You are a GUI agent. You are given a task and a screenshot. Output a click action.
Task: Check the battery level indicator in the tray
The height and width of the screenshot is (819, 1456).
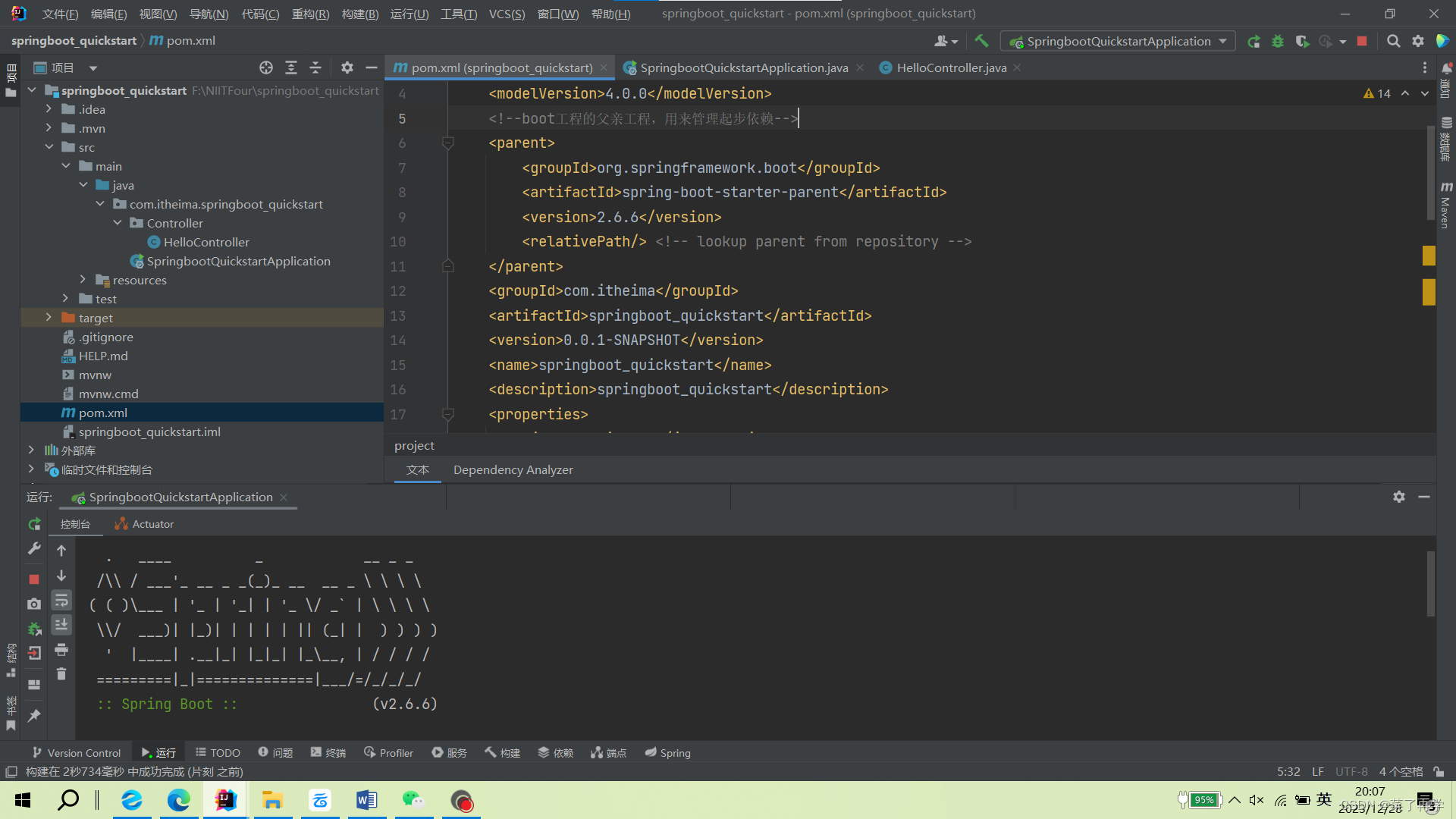tap(1204, 799)
